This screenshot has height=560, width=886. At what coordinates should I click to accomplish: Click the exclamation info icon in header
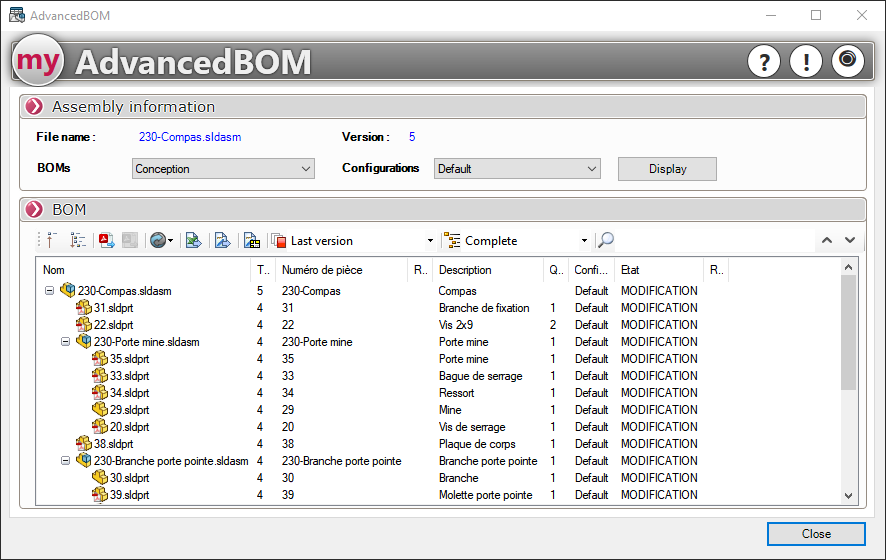pyautogui.click(x=806, y=62)
